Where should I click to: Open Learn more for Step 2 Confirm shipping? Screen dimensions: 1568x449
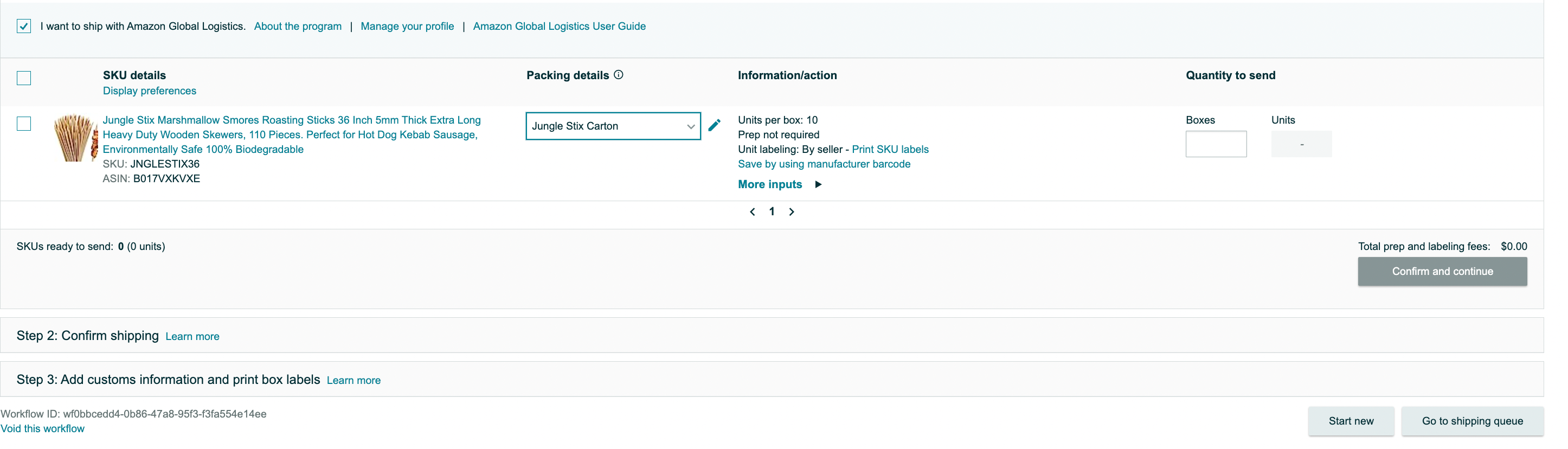click(x=192, y=336)
